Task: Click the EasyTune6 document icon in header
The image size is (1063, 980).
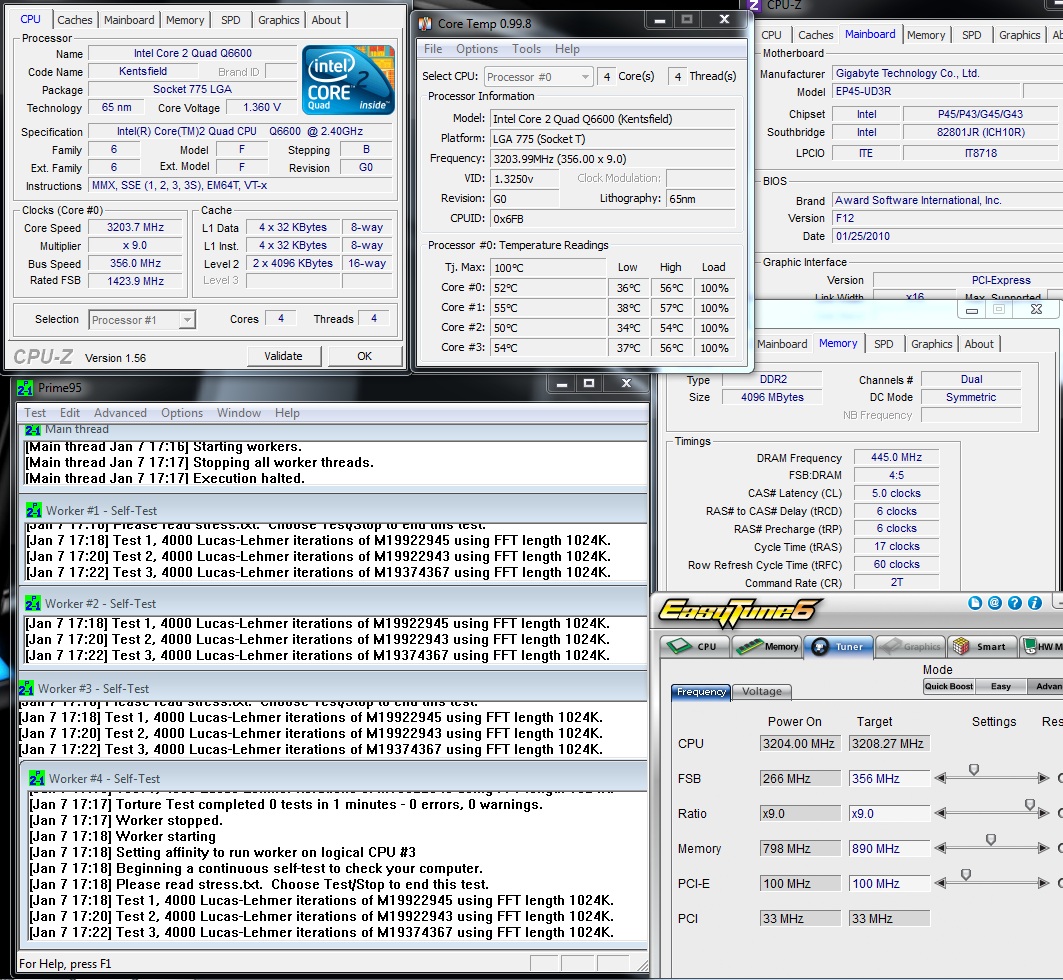Action: pyautogui.click(x=976, y=603)
